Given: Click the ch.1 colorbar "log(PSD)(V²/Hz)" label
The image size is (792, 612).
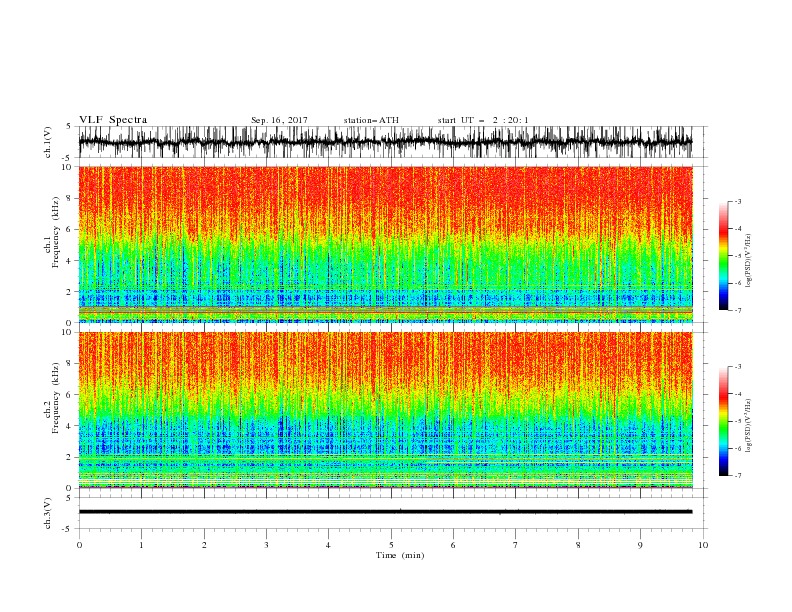Looking at the screenshot, I should point(748,261).
